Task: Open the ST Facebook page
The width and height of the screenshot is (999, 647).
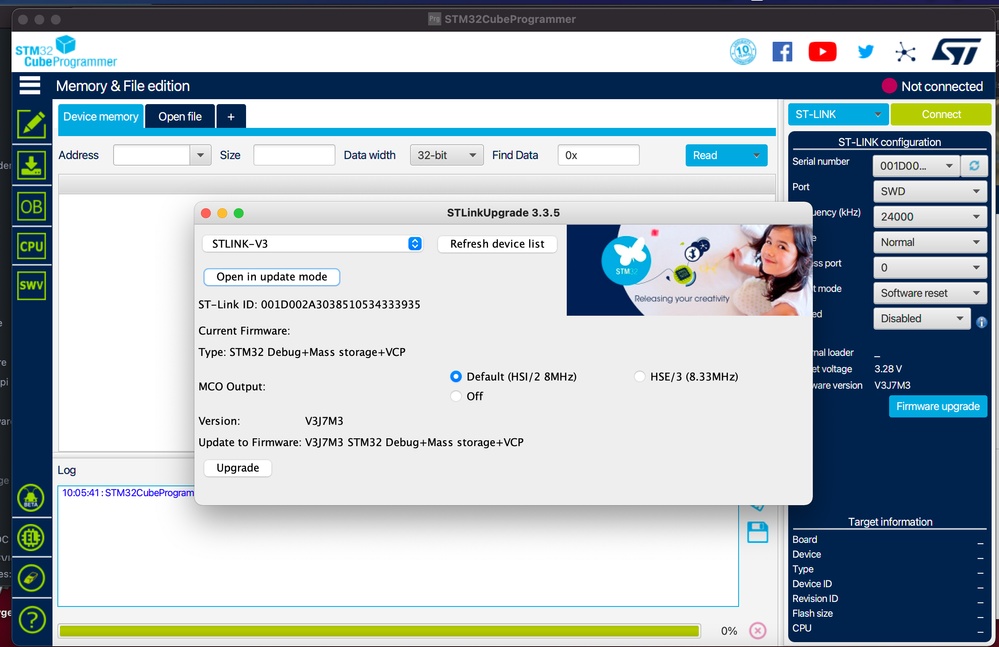Action: [782, 52]
